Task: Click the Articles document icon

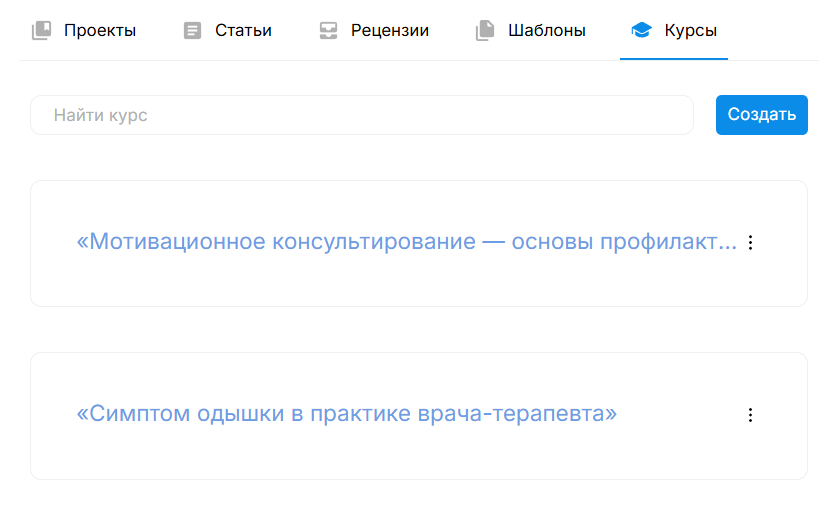Action: click(x=192, y=31)
